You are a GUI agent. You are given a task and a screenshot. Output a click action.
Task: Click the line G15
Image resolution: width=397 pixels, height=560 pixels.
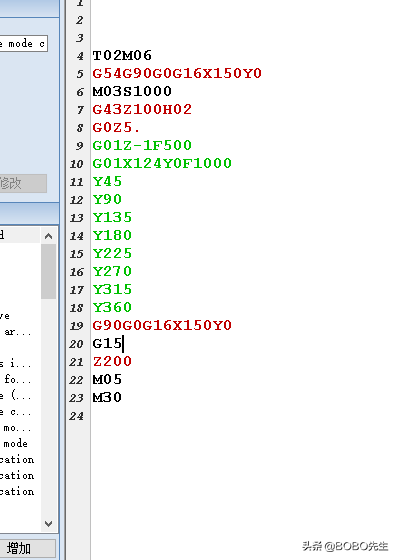(107, 344)
